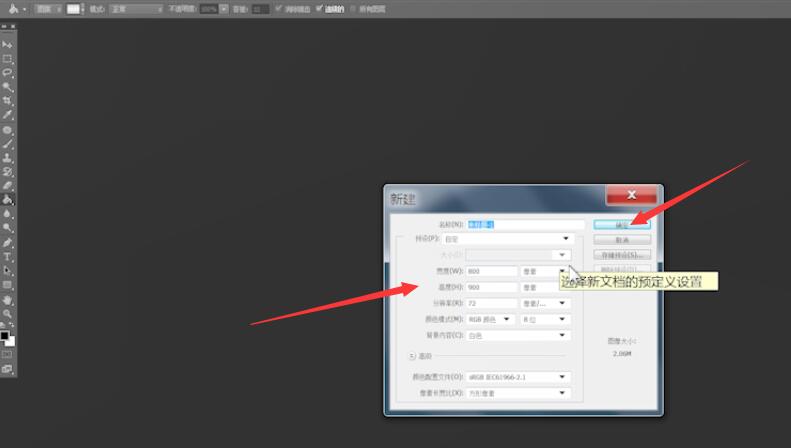Toggle the all layers checkbox in options bar

tap(353, 9)
